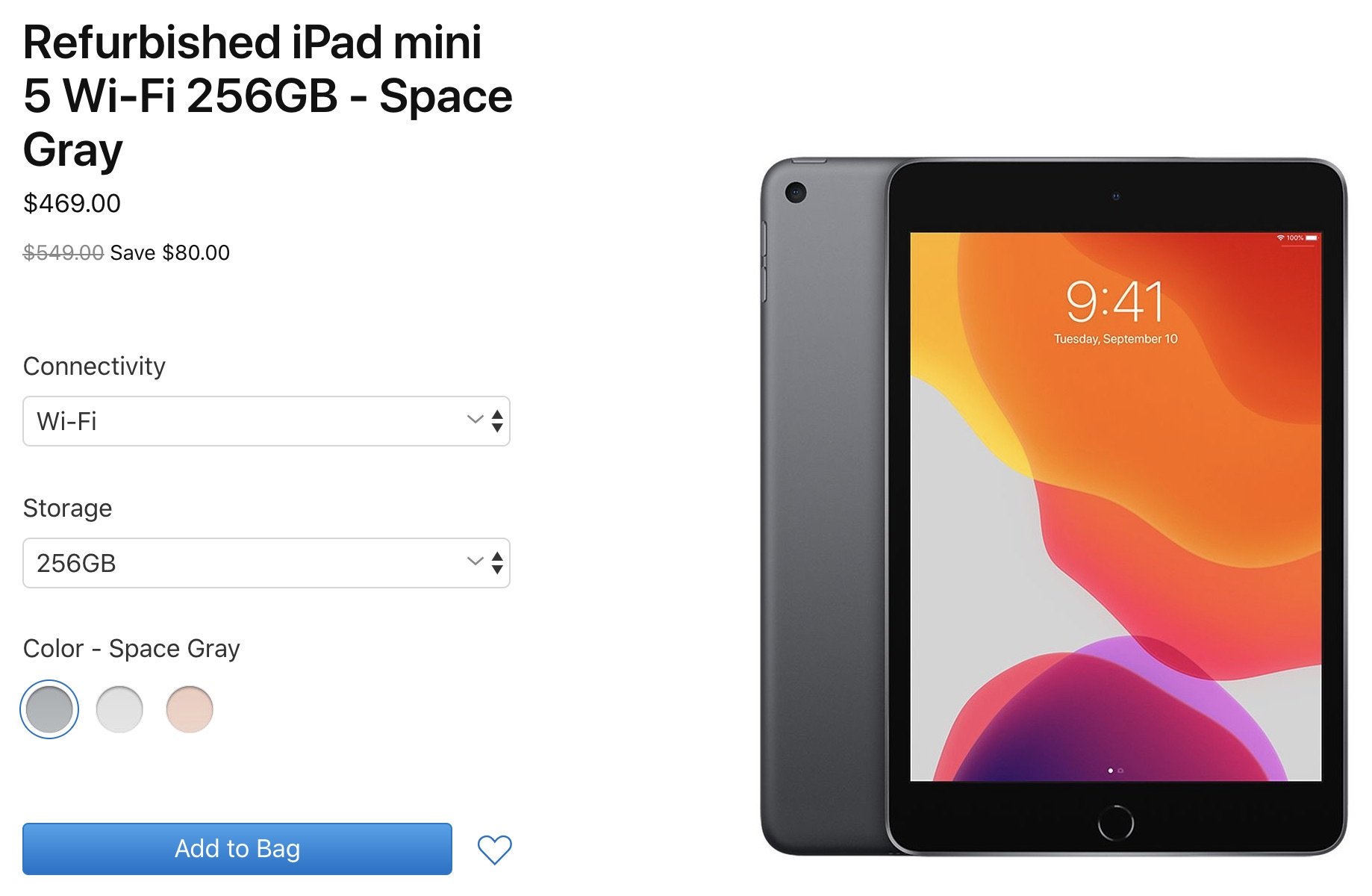Click the Storage dropdown stepper arrows

pyautogui.click(x=497, y=563)
